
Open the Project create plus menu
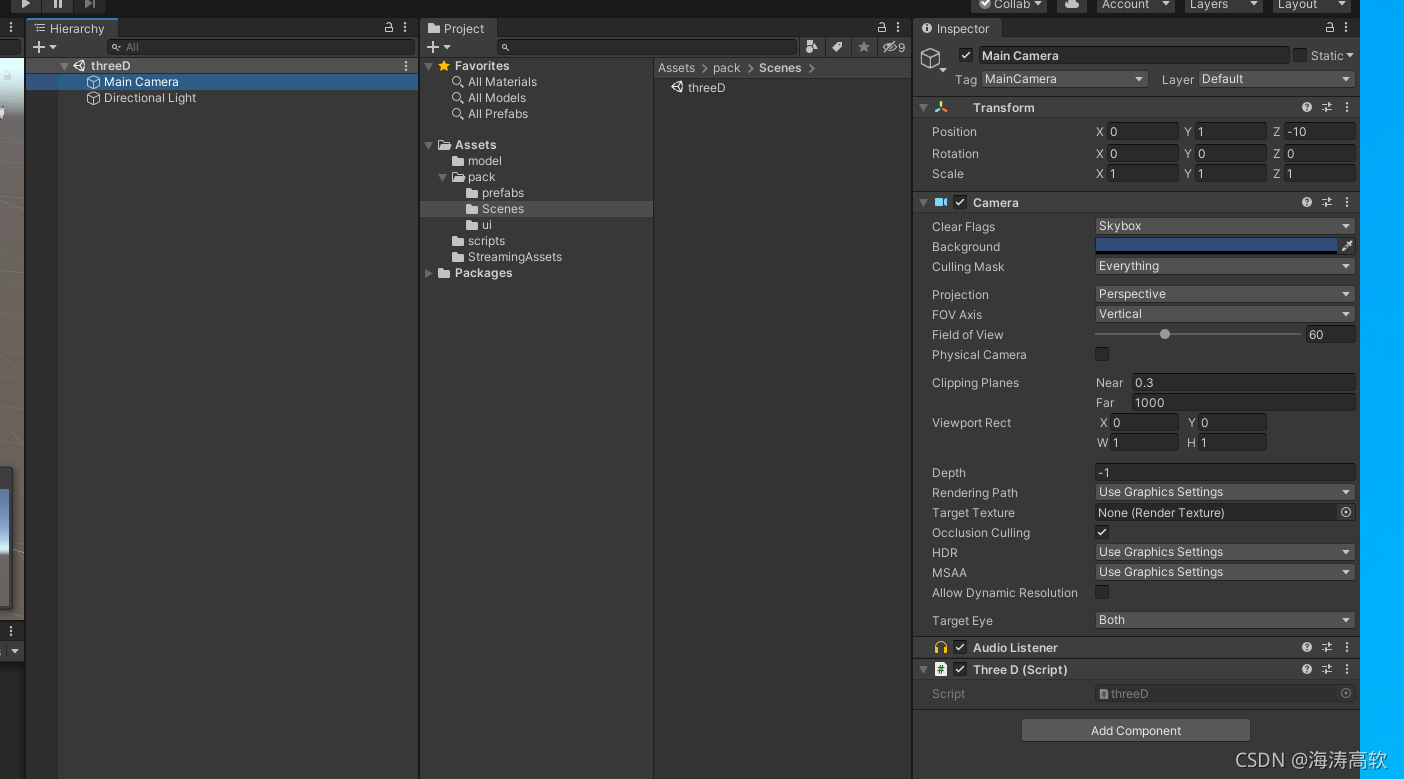438,47
